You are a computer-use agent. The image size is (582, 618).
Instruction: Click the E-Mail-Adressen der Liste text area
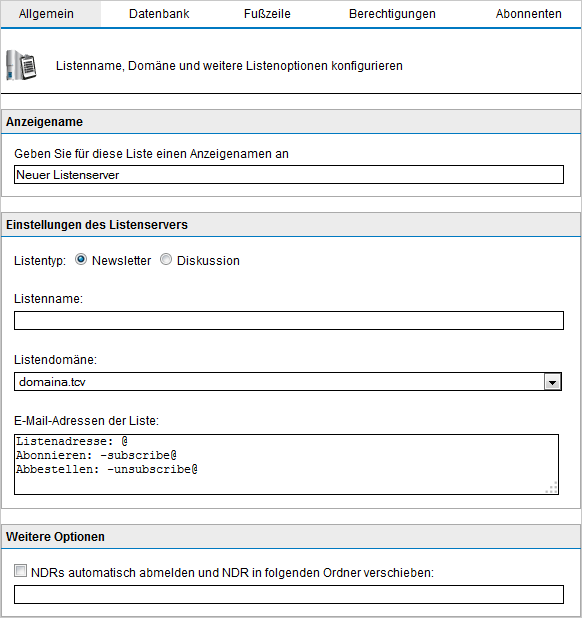(x=286, y=464)
